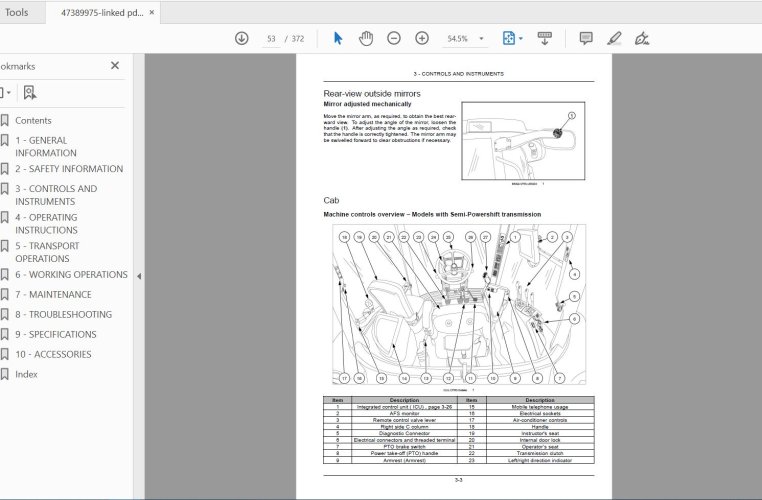This screenshot has width=762, height=500.
Task: Collapse the bookmarks pane with side arrow
Action: (138, 277)
